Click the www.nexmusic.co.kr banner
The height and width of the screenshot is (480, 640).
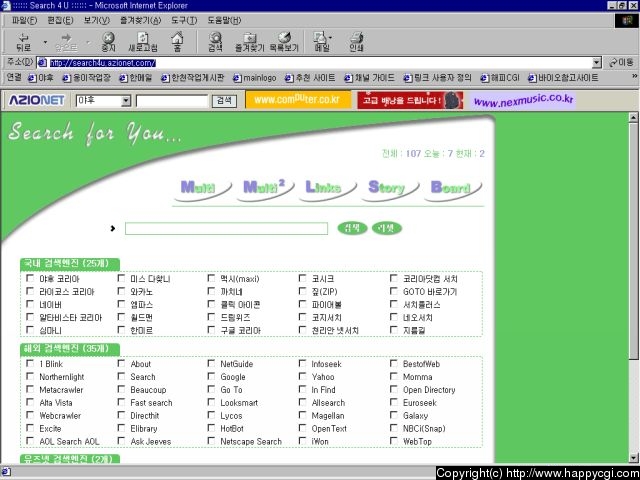click(x=523, y=100)
